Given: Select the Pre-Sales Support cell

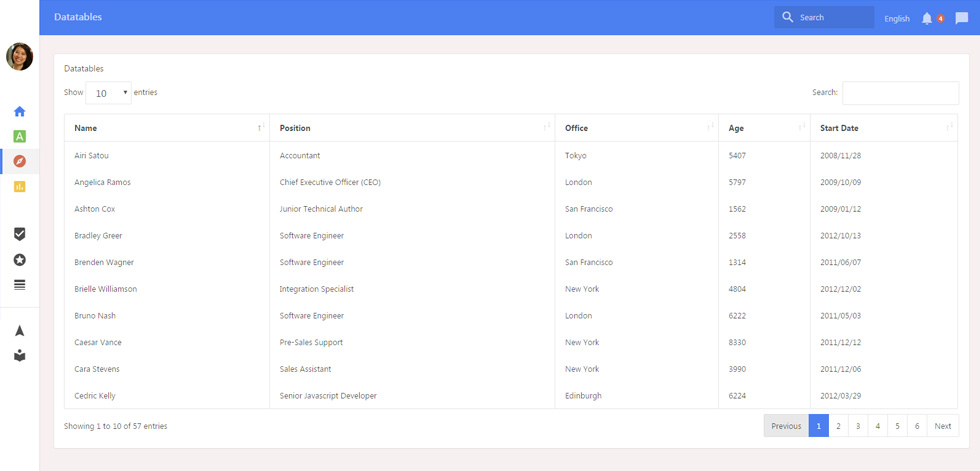Looking at the screenshot, I should coord(412,342).
